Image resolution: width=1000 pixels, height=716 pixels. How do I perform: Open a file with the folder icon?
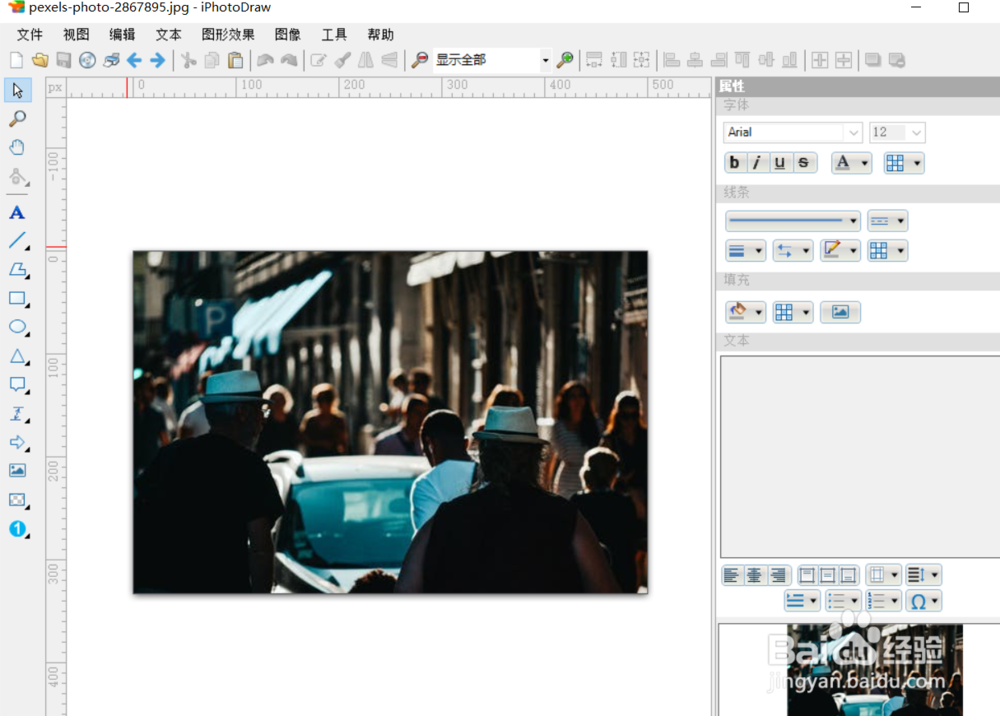pyautogui.click(x=40, y=61)
